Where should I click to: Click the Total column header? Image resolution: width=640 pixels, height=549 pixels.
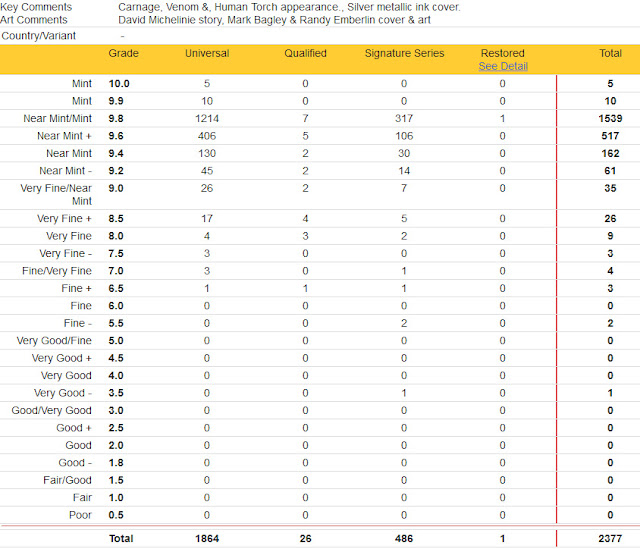[x=610, y=53]
